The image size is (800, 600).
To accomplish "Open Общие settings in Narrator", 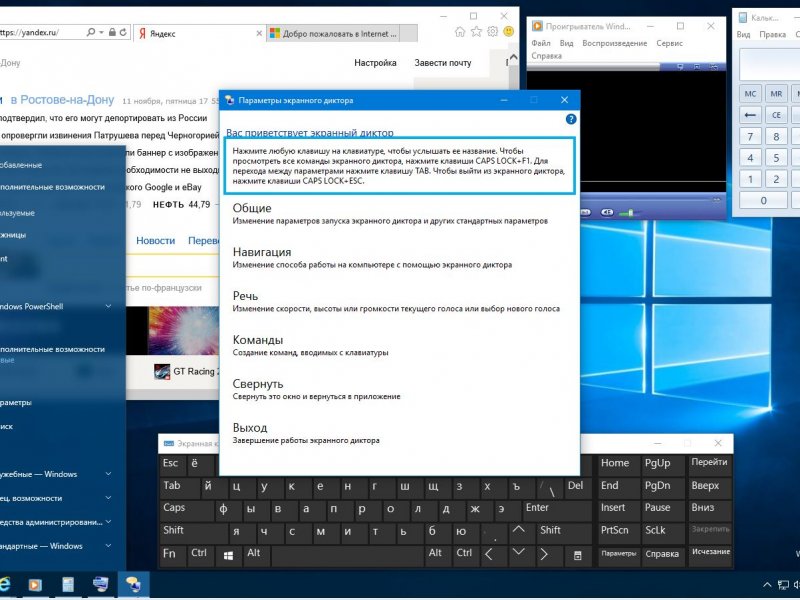I will (x=390, y=214).
